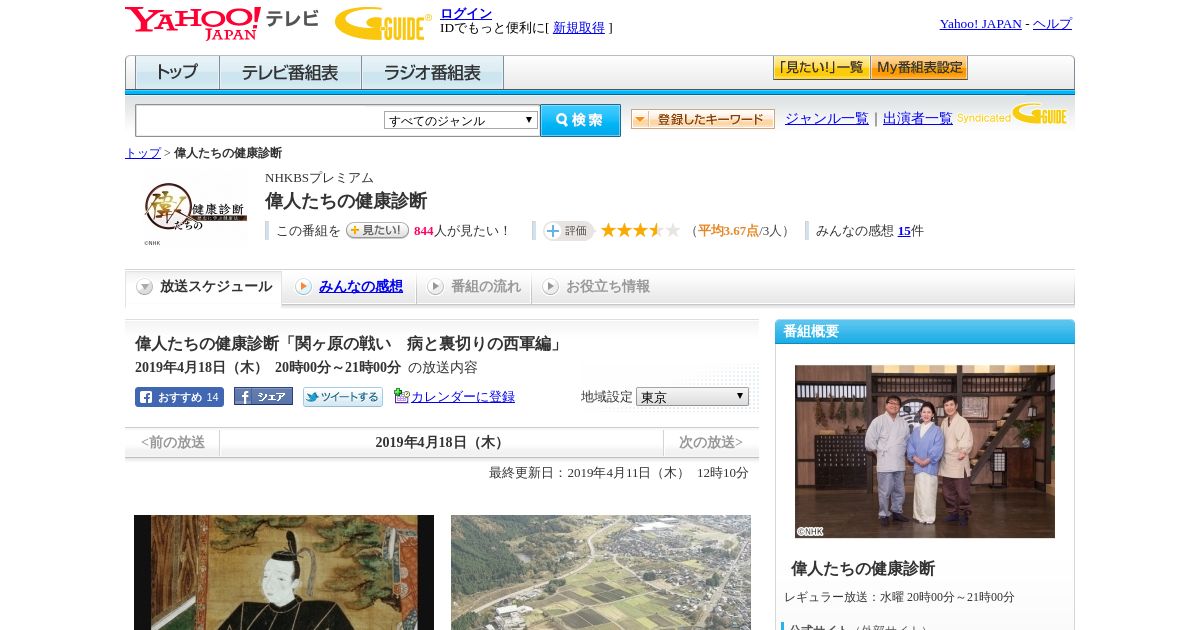Open the samurai portrait image
The image size is (1200, 630).
point(284,572)
